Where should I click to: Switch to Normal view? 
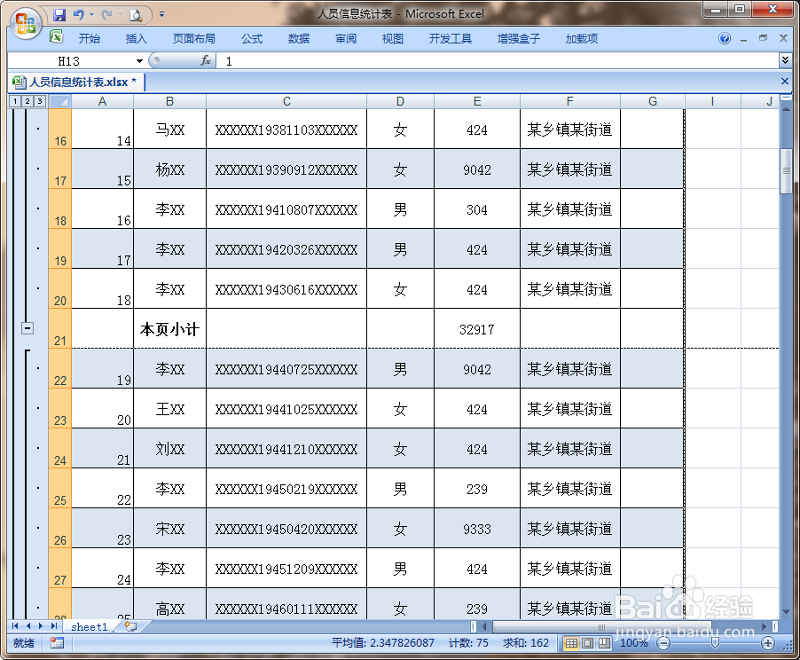click(571, 643)
